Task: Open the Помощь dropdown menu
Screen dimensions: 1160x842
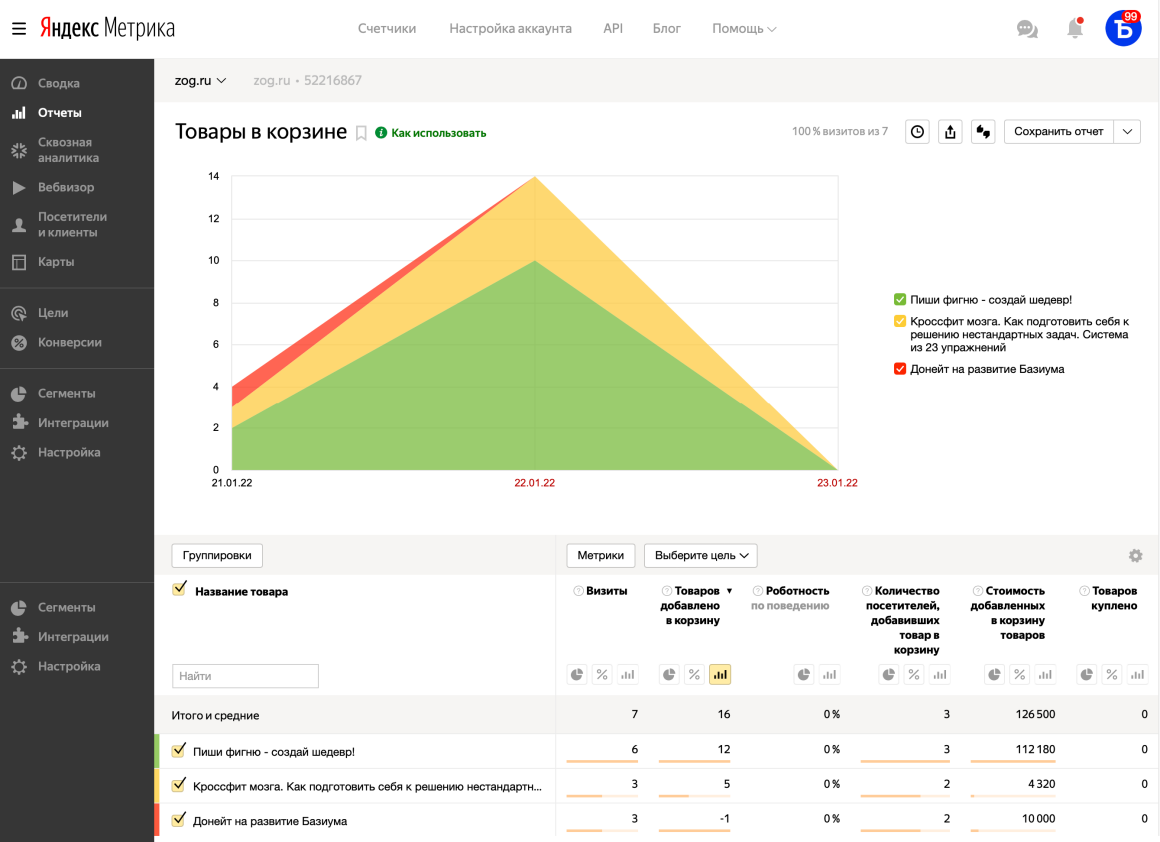Action: [x=744, y=29]
